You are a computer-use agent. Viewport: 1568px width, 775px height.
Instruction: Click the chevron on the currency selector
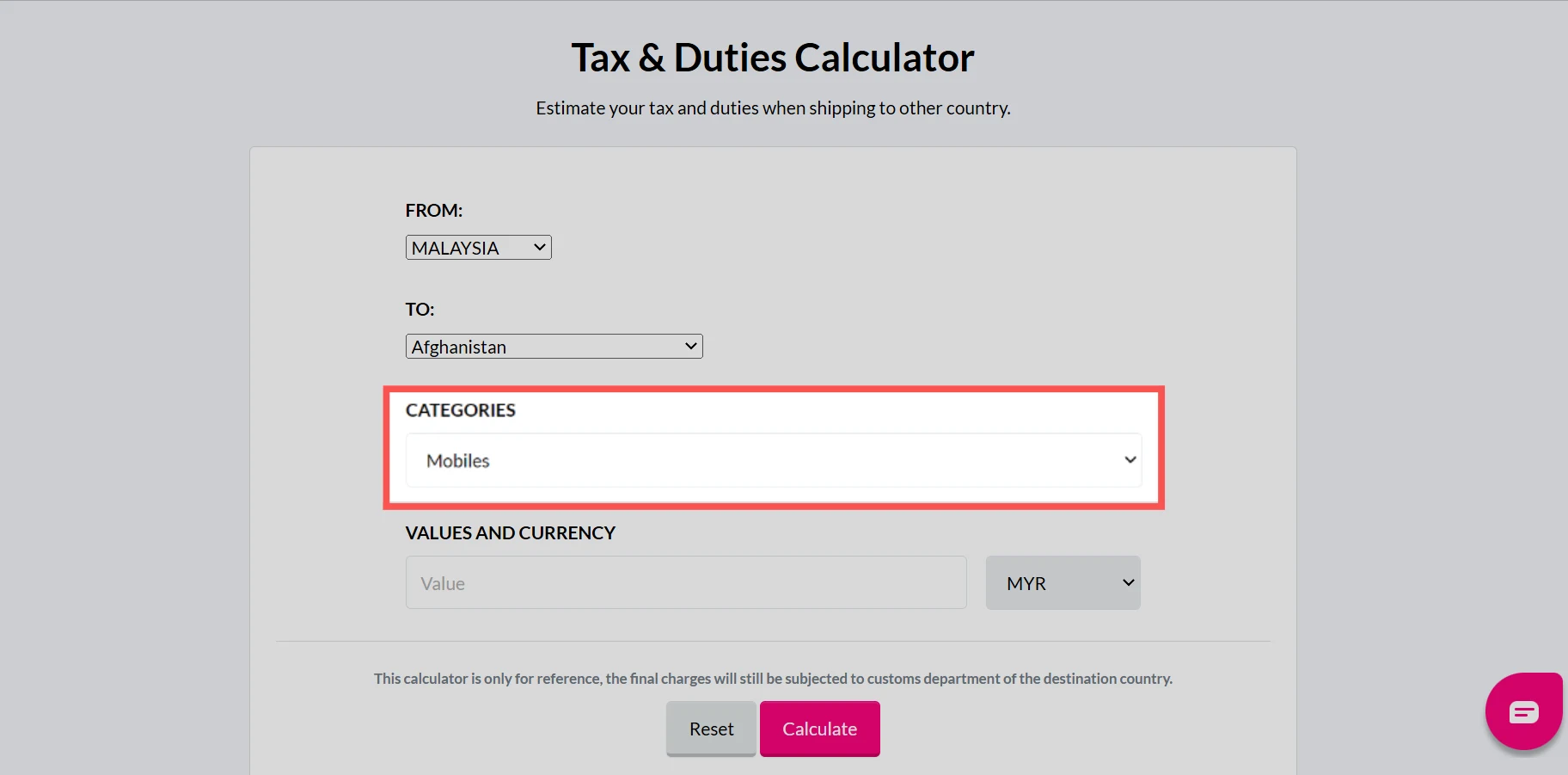point(1127,582)
